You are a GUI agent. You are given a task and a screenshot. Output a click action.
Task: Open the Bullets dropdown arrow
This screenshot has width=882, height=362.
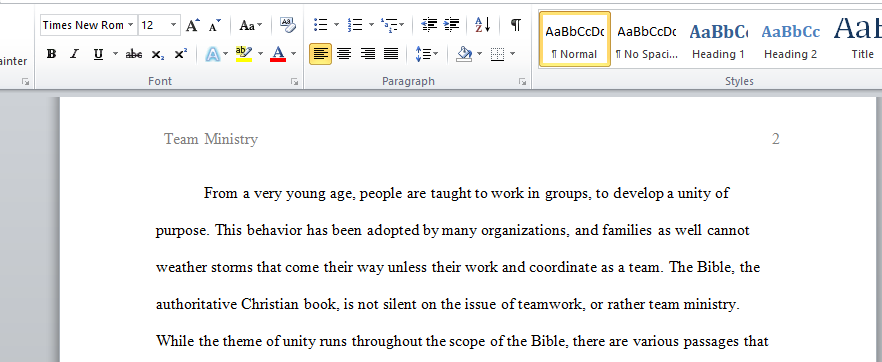[336, 25]
